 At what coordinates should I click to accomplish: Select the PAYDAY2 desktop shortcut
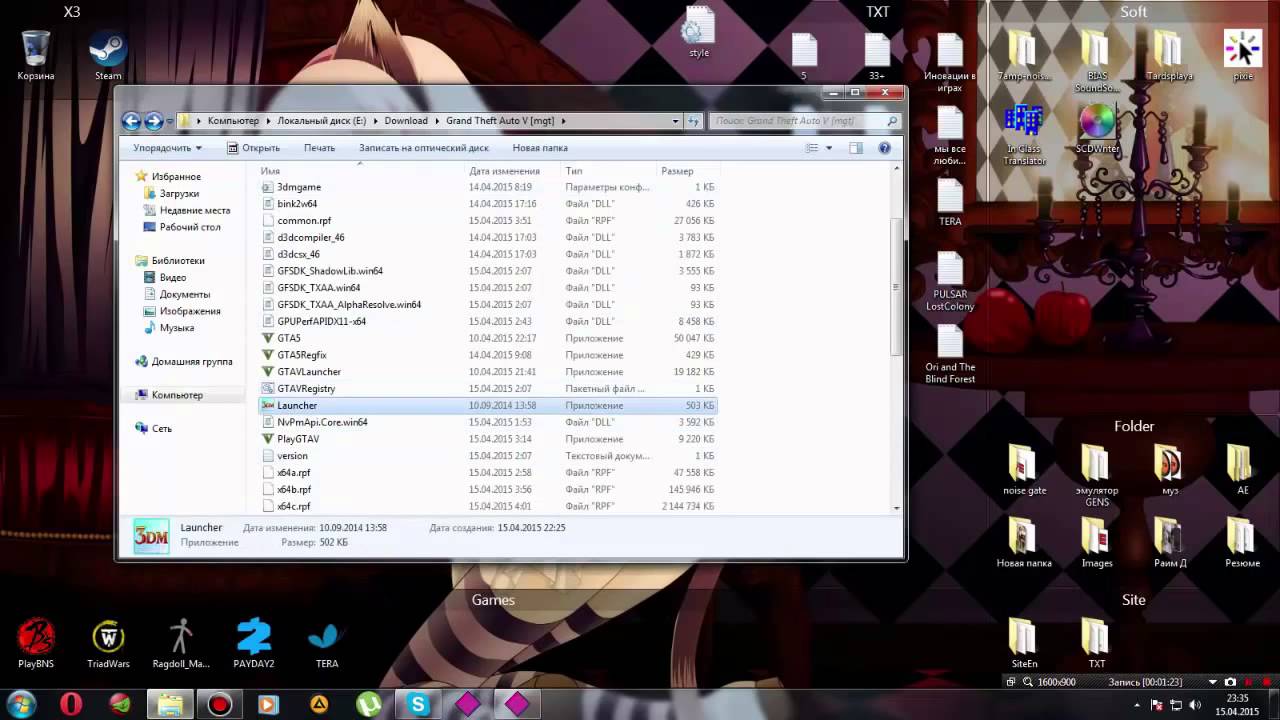254,644
